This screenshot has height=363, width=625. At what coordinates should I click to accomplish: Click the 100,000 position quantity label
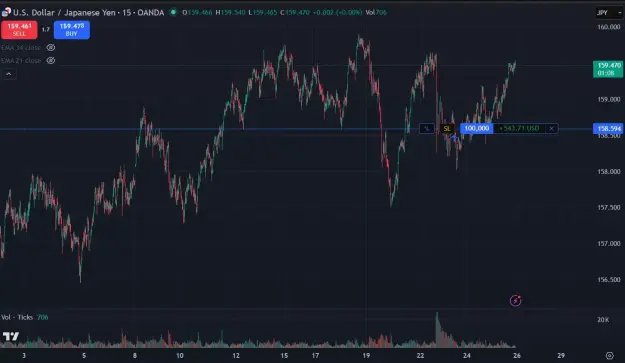point(477,128)
